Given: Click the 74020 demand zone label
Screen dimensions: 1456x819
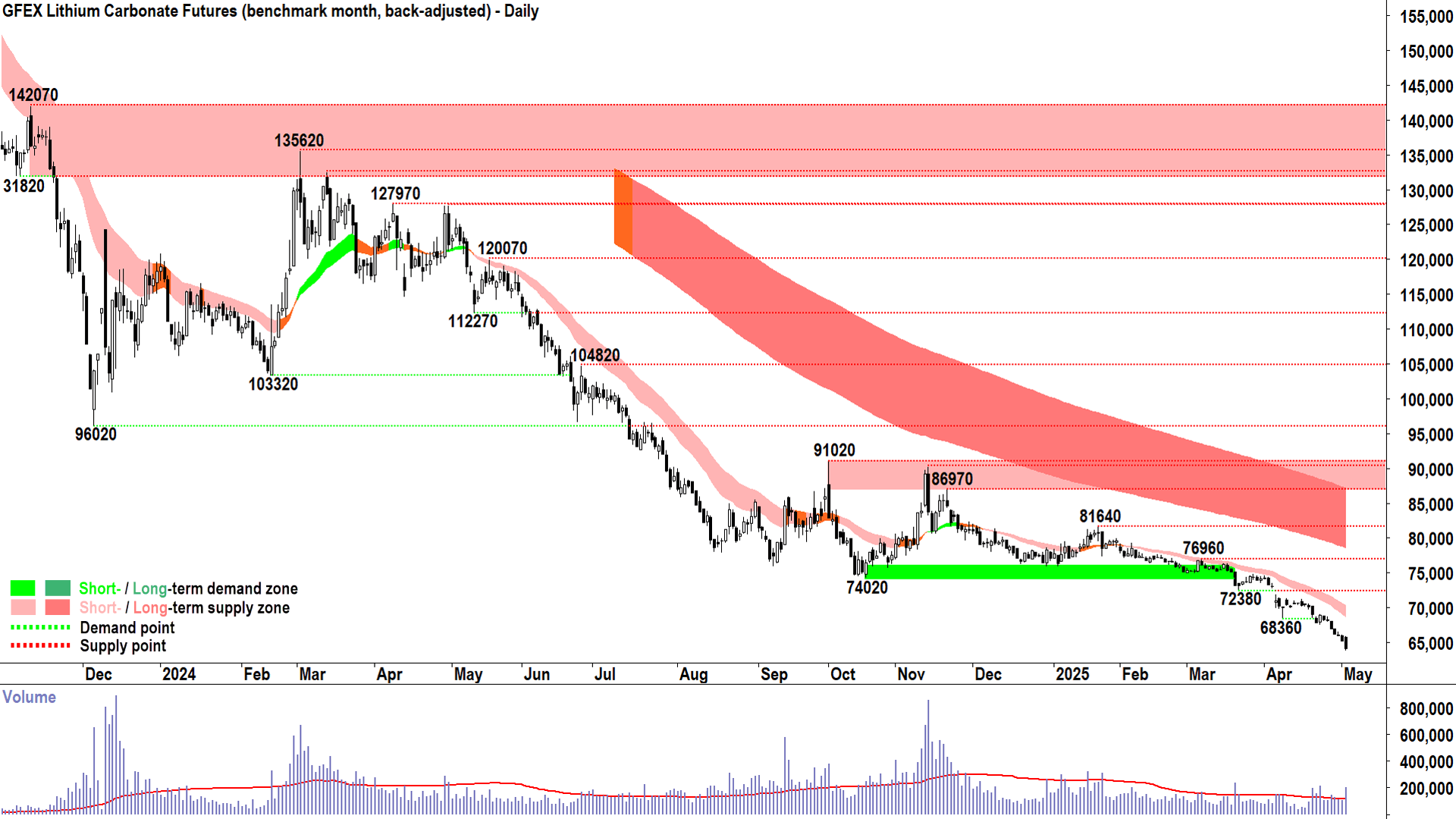Looking at the screenshot, I should pos(867,588).
